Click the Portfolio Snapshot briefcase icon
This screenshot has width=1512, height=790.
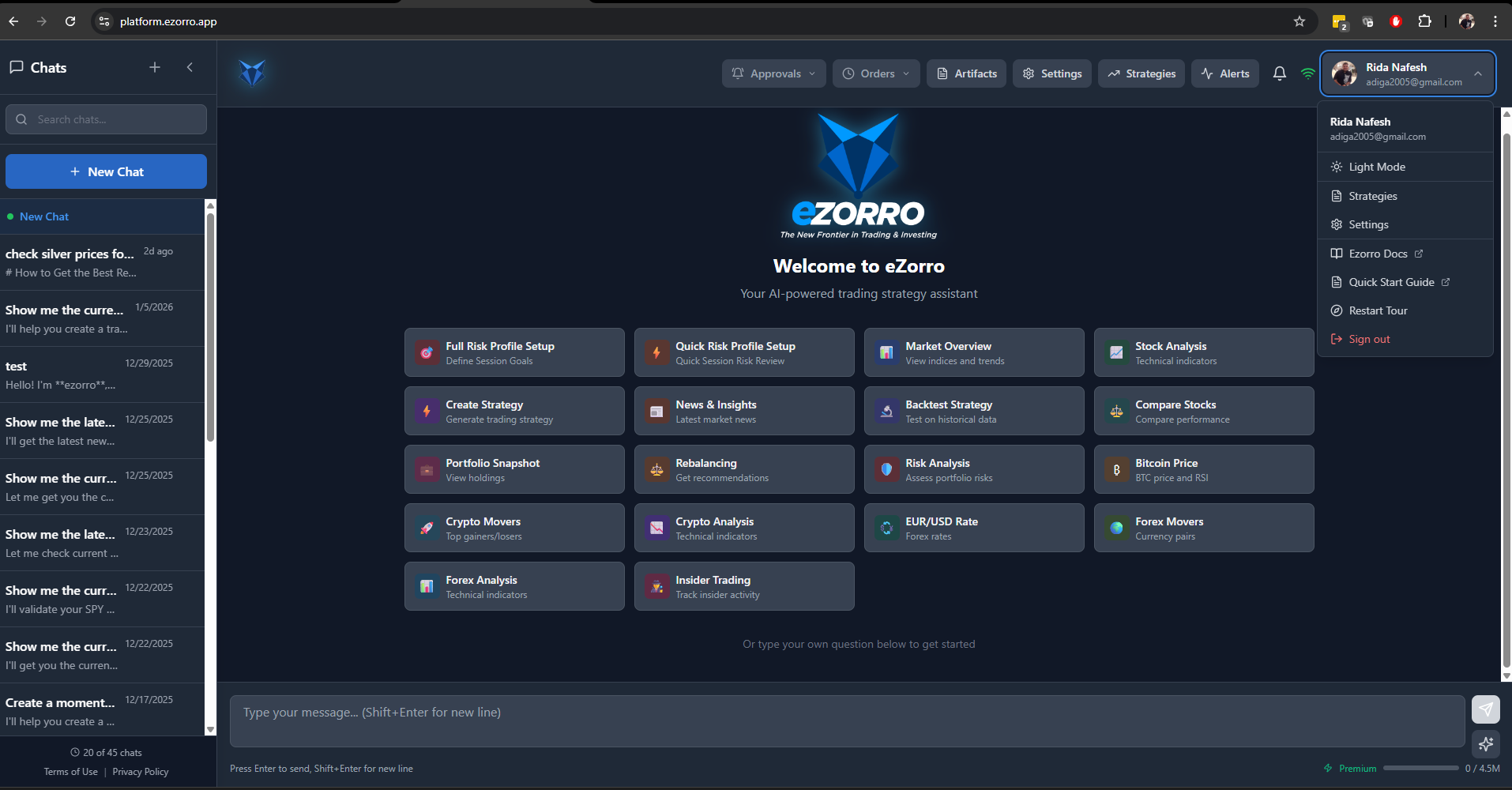click(x=427, y=469)
